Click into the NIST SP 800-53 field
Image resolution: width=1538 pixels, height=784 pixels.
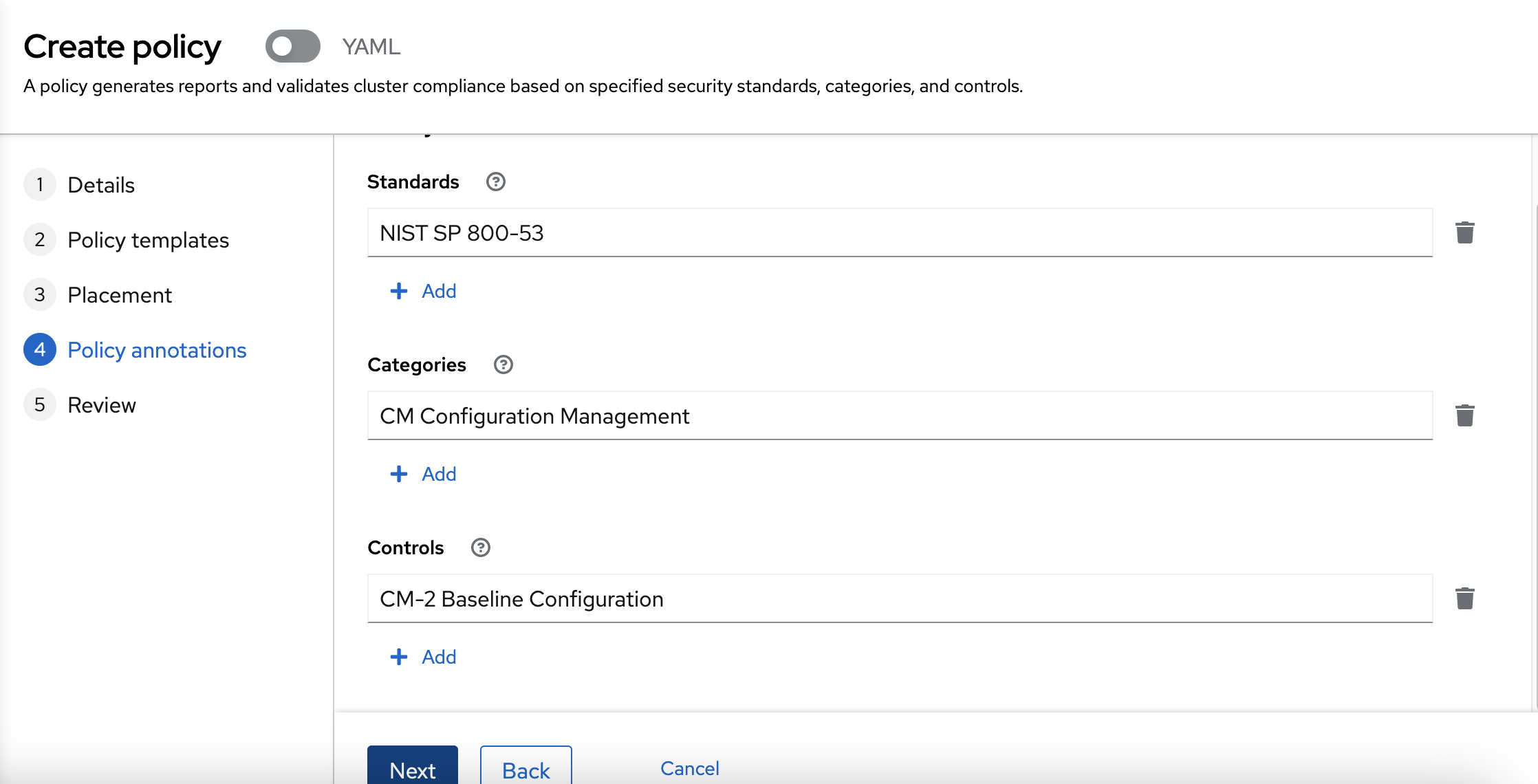(900, 232)
